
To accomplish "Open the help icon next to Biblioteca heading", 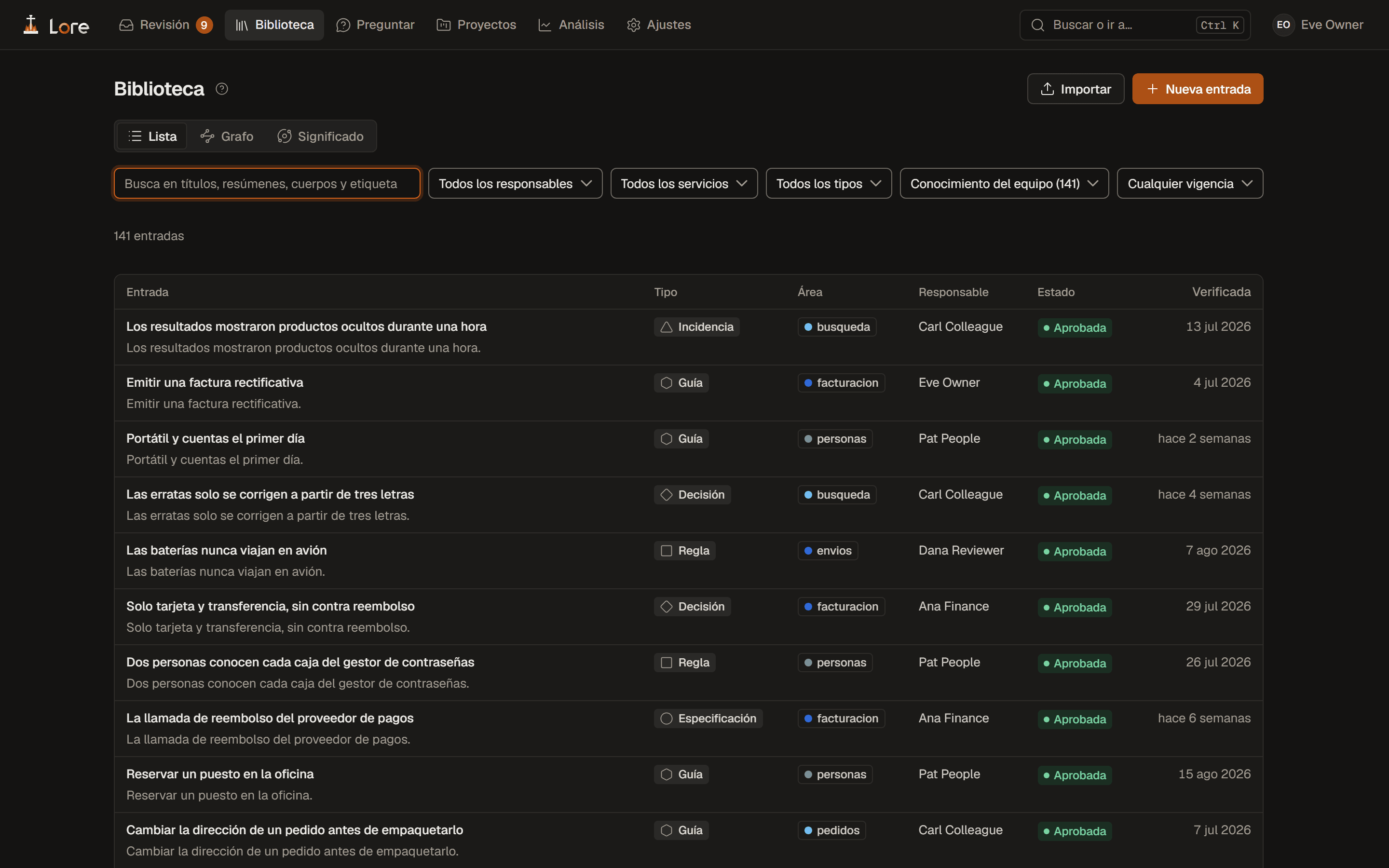I will [x=221, y=89].
